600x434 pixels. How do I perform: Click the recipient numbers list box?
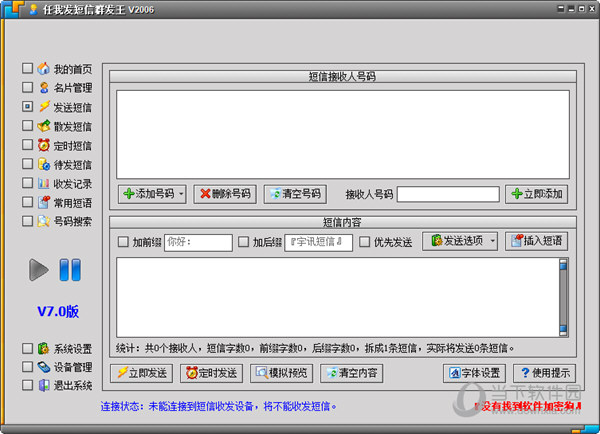click(343, 134)
